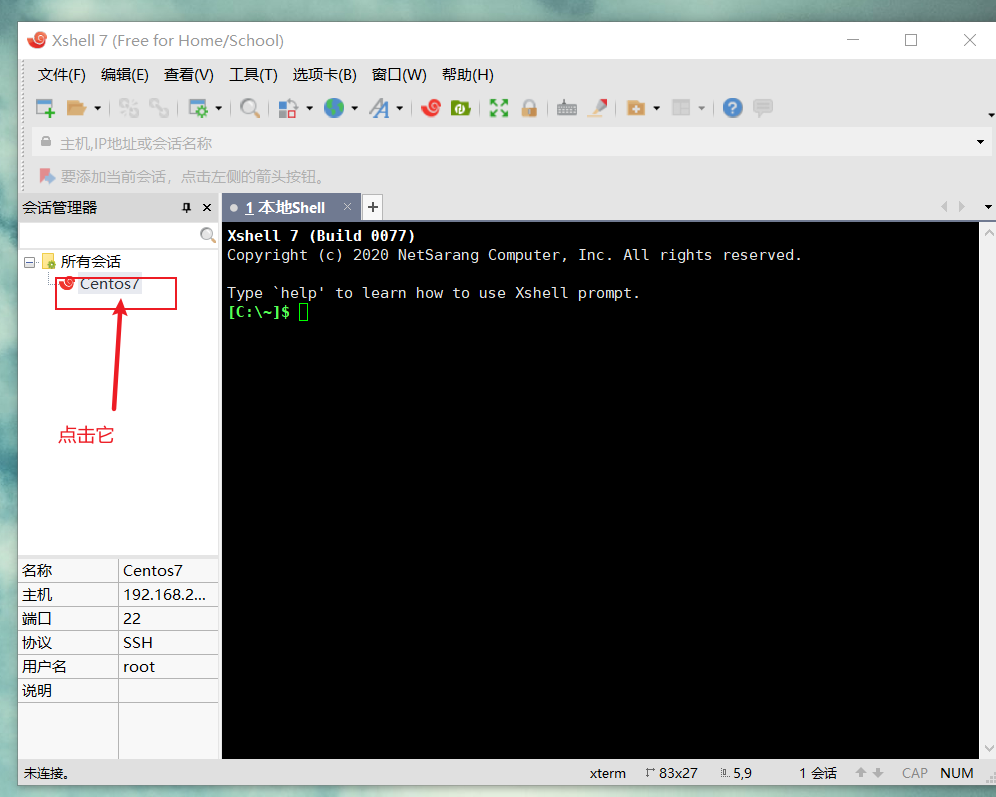This screenshot has height=797, width=996.
Task: Click the add current session bookmark arrow
Action: coord(47,176)
